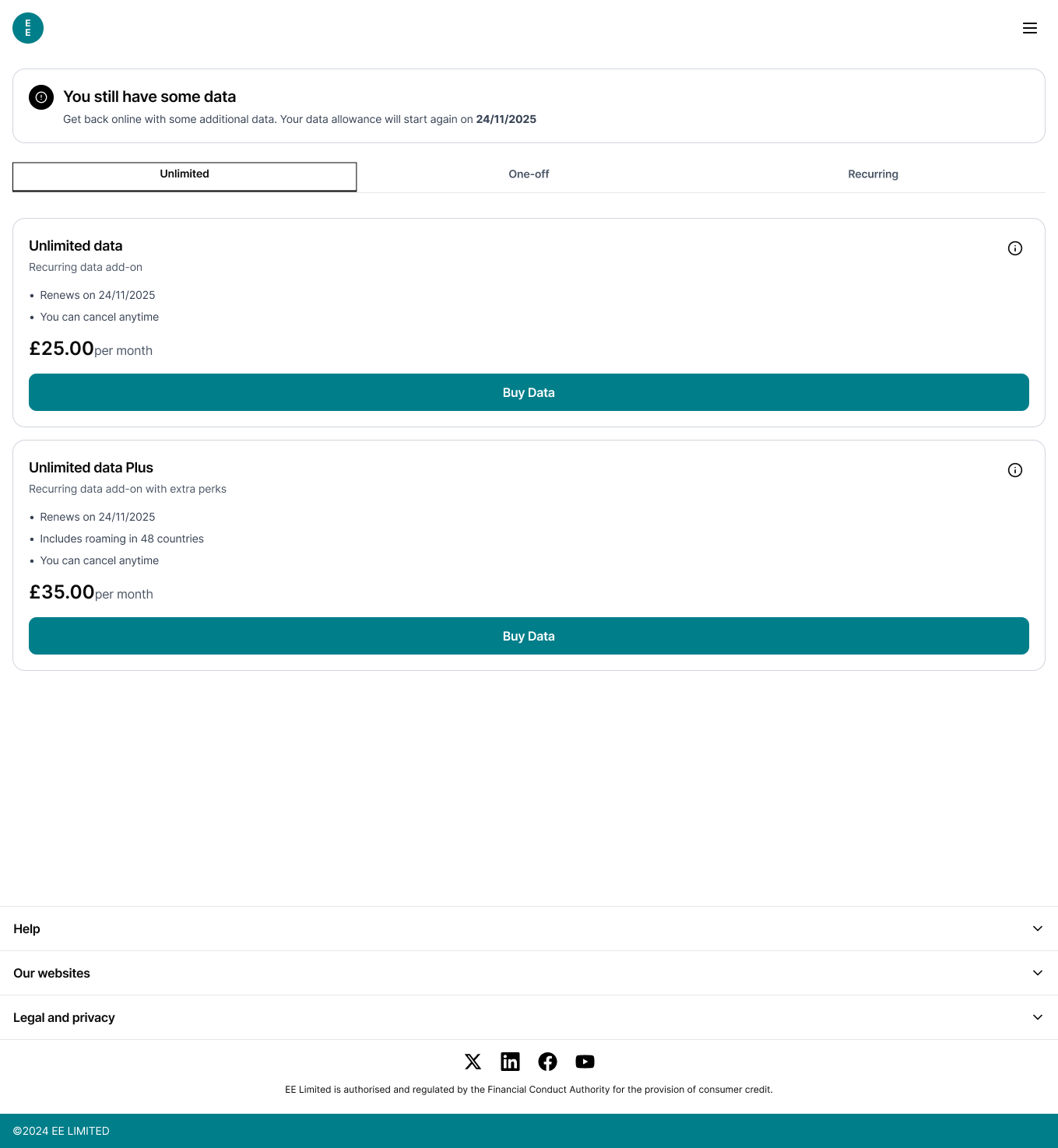Open EE's YouTube channel

tap(585, 1062)
